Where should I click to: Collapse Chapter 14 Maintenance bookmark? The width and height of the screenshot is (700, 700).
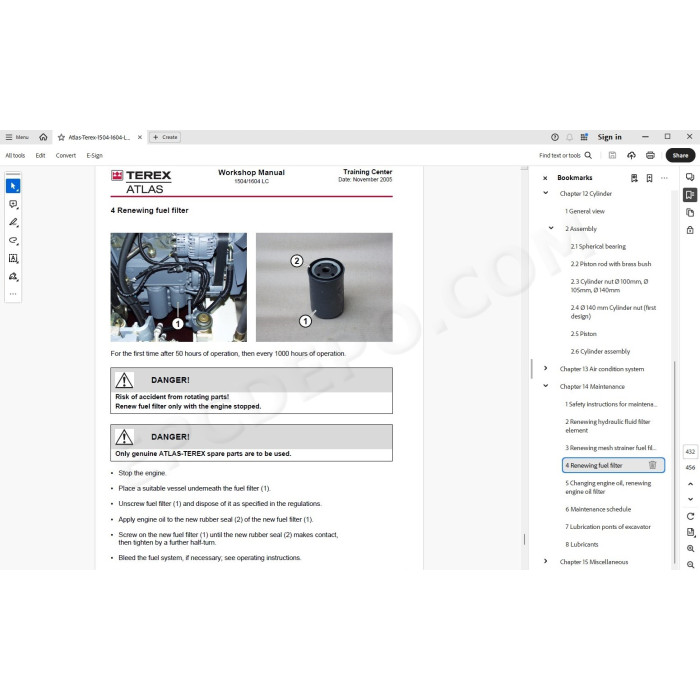(546, 386)
